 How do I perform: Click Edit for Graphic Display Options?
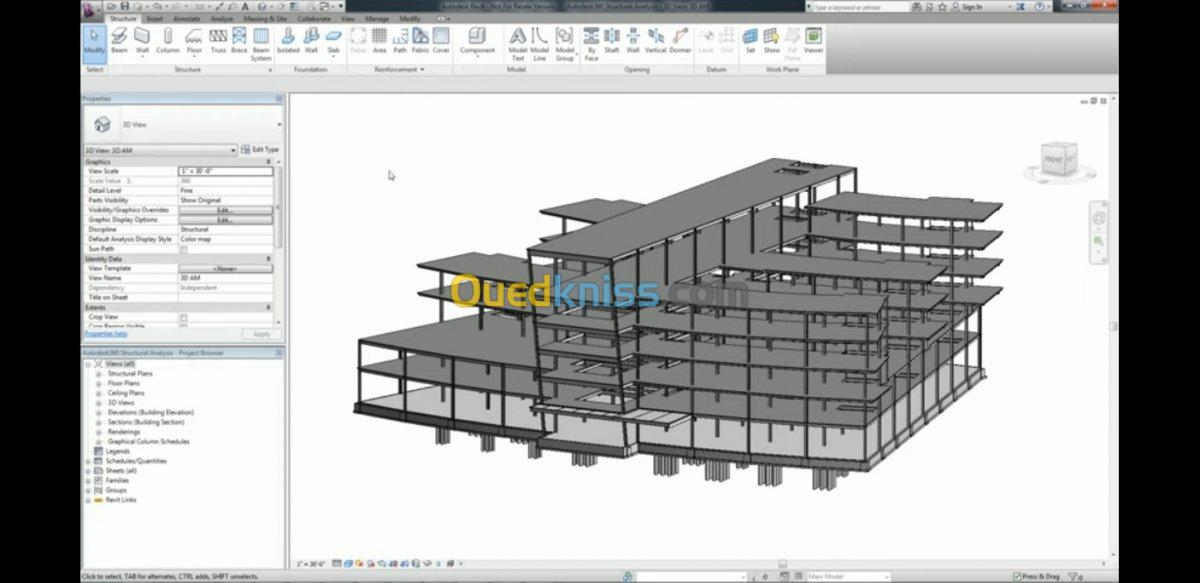point(225,220)
